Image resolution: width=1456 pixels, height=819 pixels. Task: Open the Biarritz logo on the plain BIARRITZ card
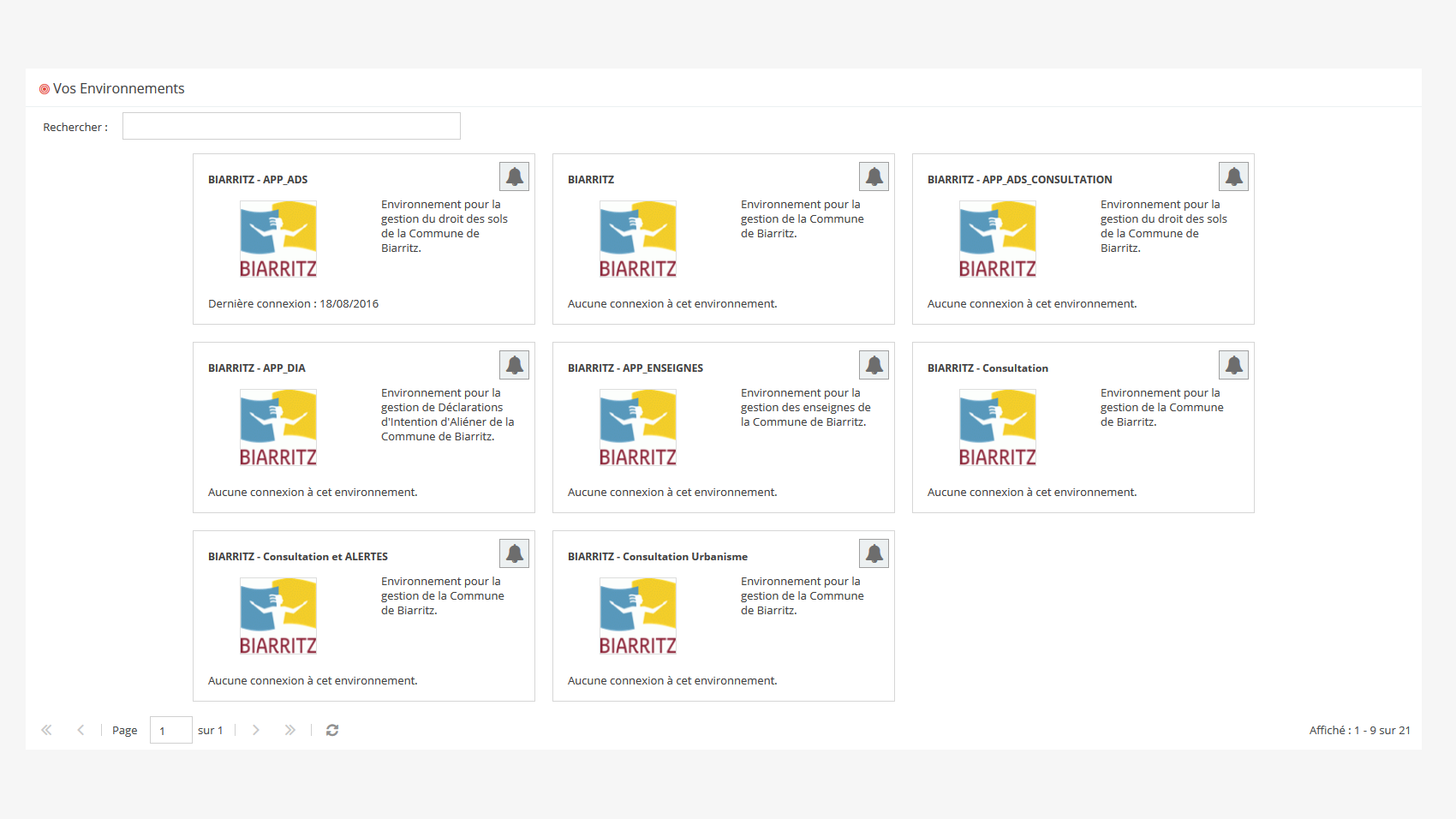click(638, 239)
